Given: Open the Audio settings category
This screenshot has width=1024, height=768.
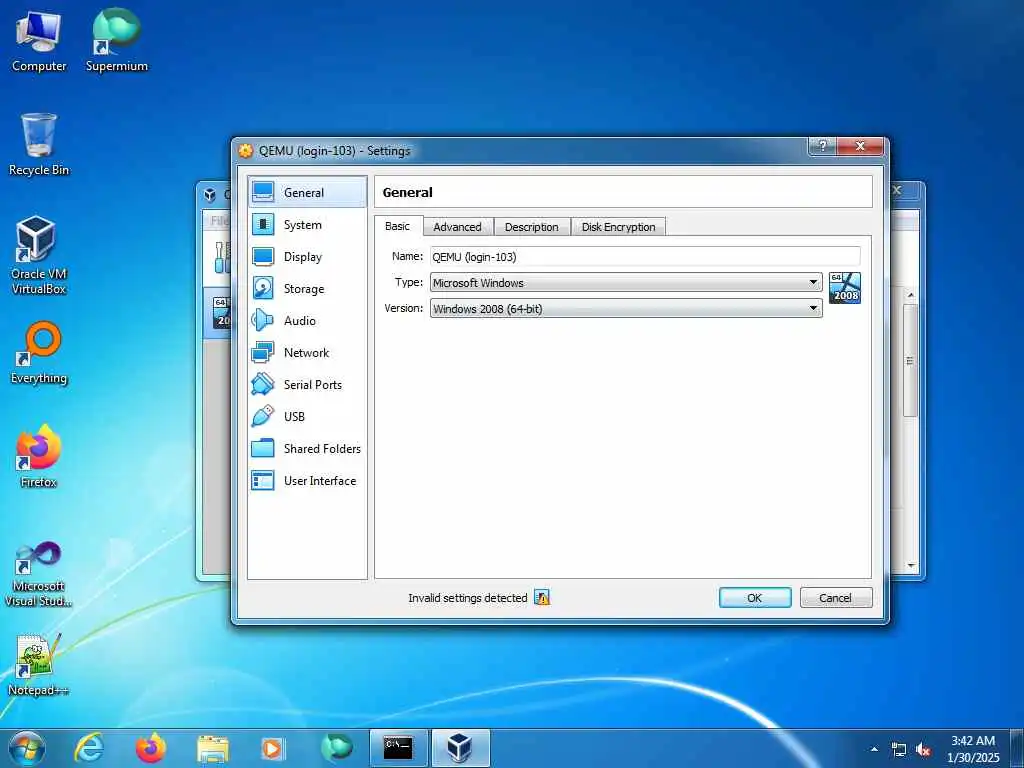Looking at the screenshot, I should pyautogui.click(x=307, y=321).
